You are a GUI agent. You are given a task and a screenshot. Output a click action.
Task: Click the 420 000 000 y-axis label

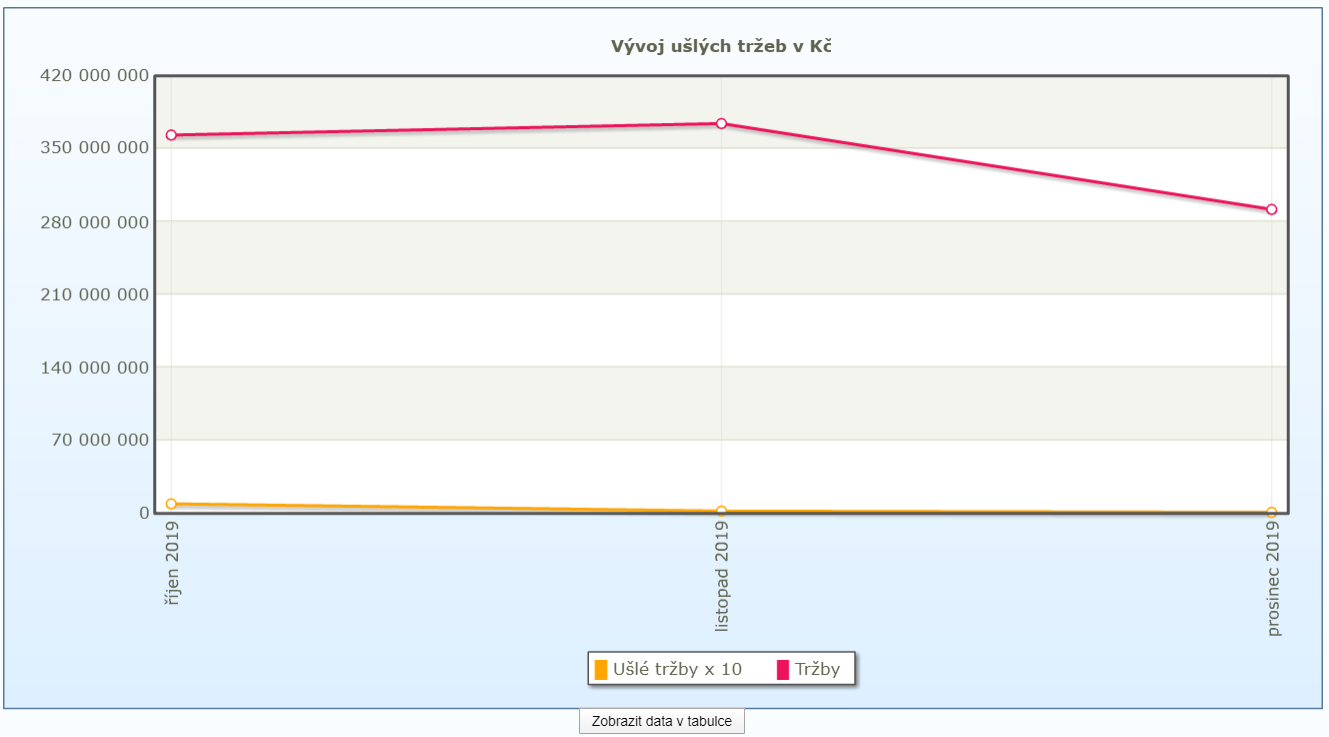[95, 76]
